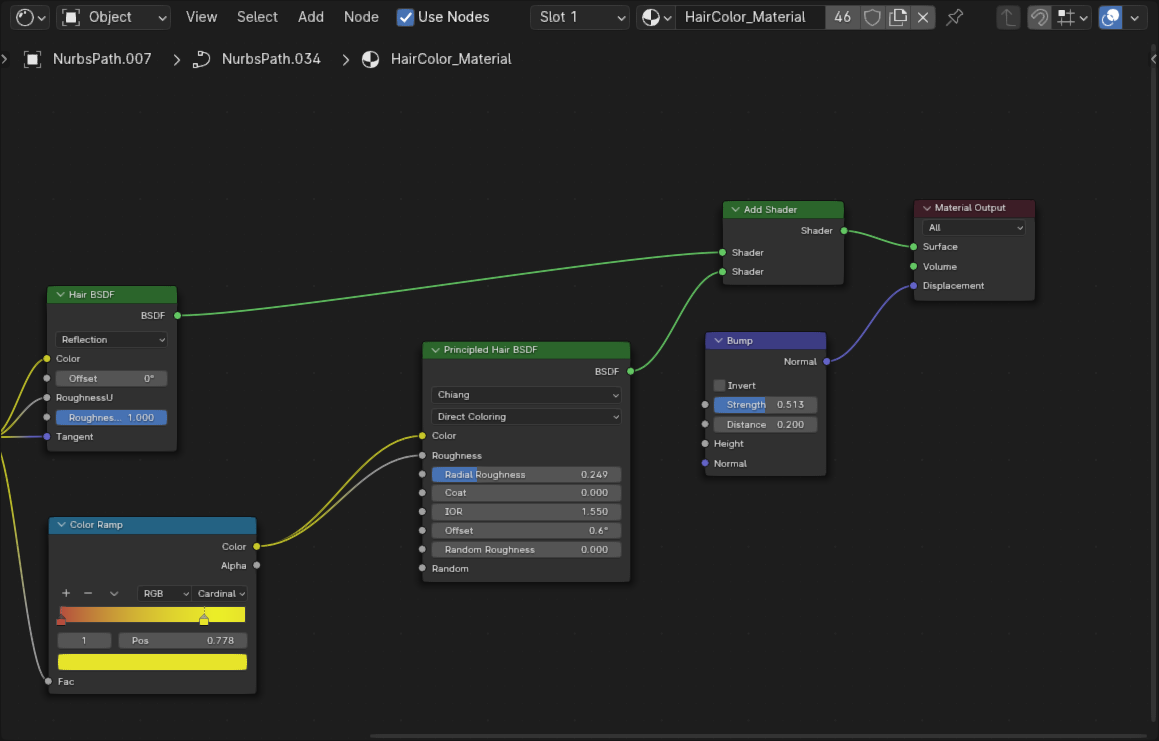Collapse the Bump node
The width and height of the screenshot is (1159, 741).
718,341
